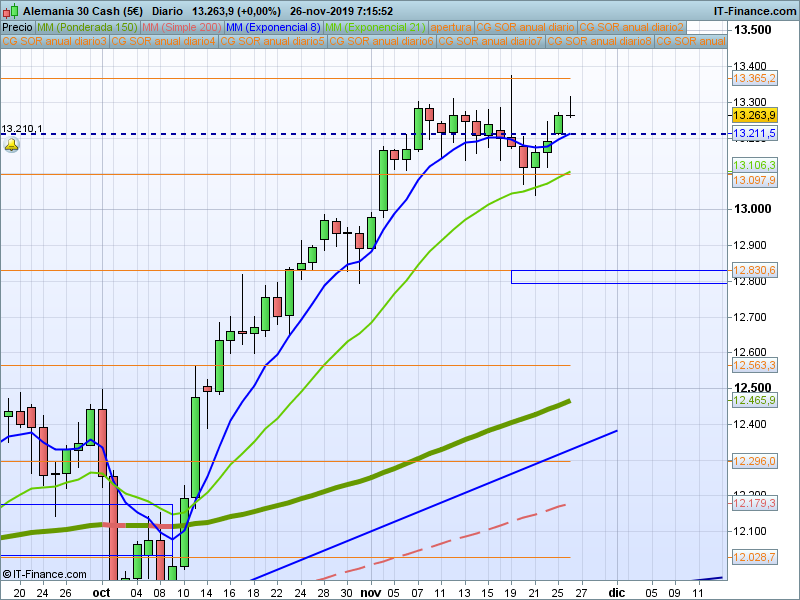Click the CG SOR anual diario8 label

click(x=599, y=41)
